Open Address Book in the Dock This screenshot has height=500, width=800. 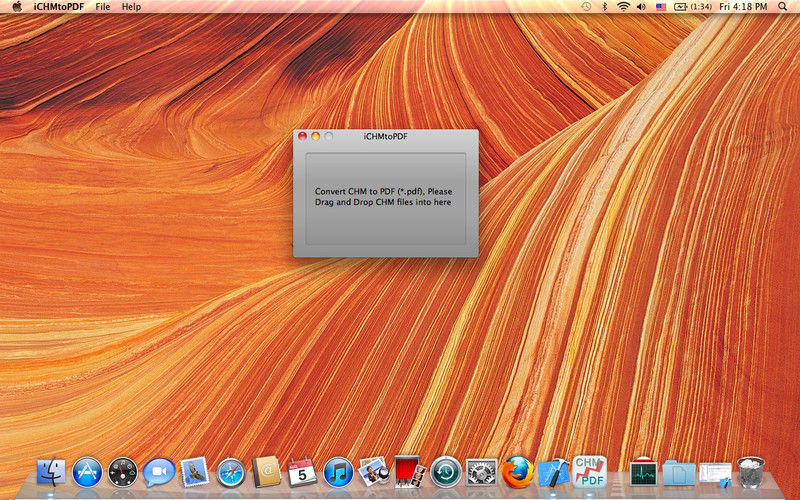266,471
